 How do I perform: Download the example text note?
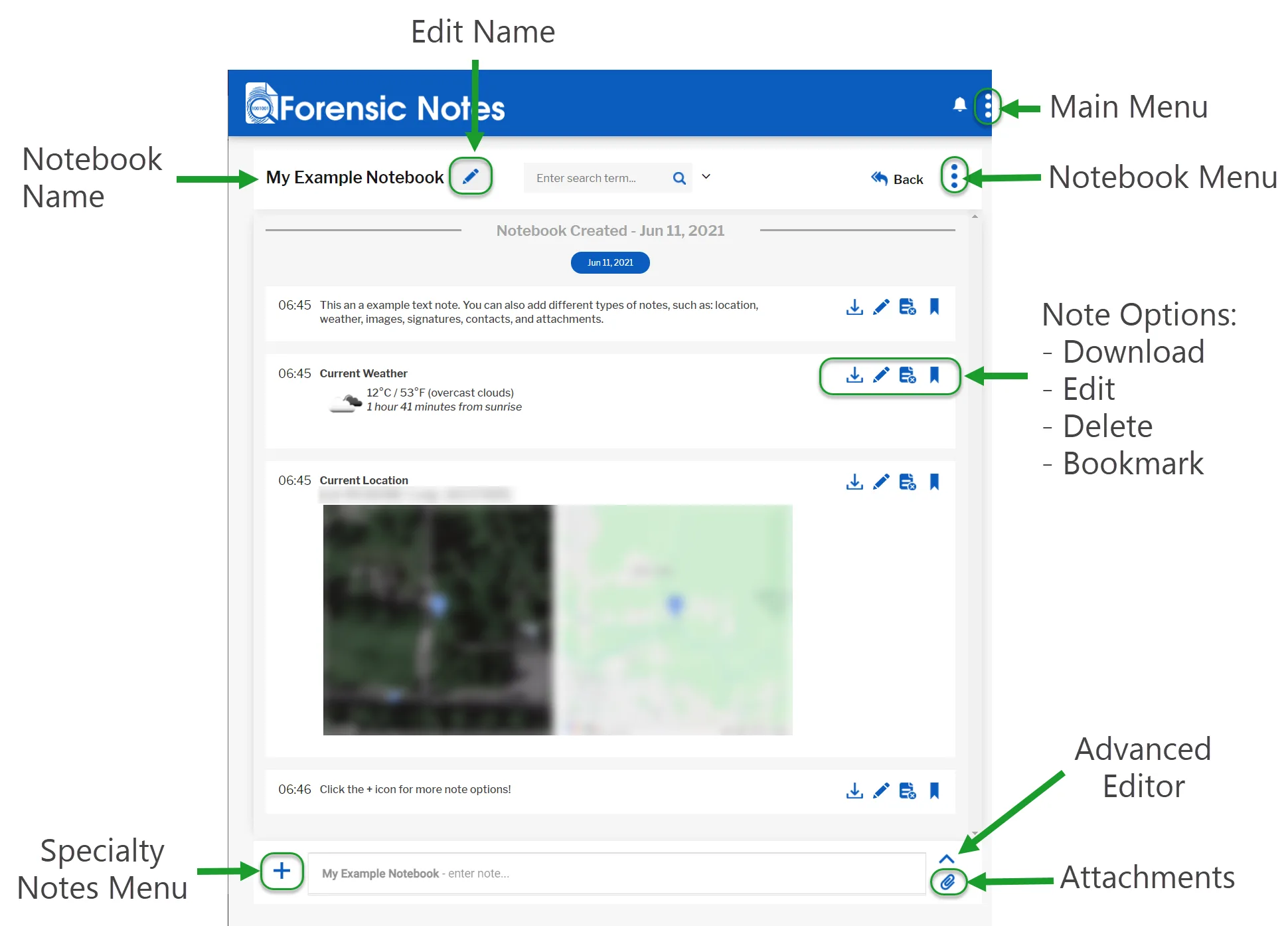[x=854, y=307]
